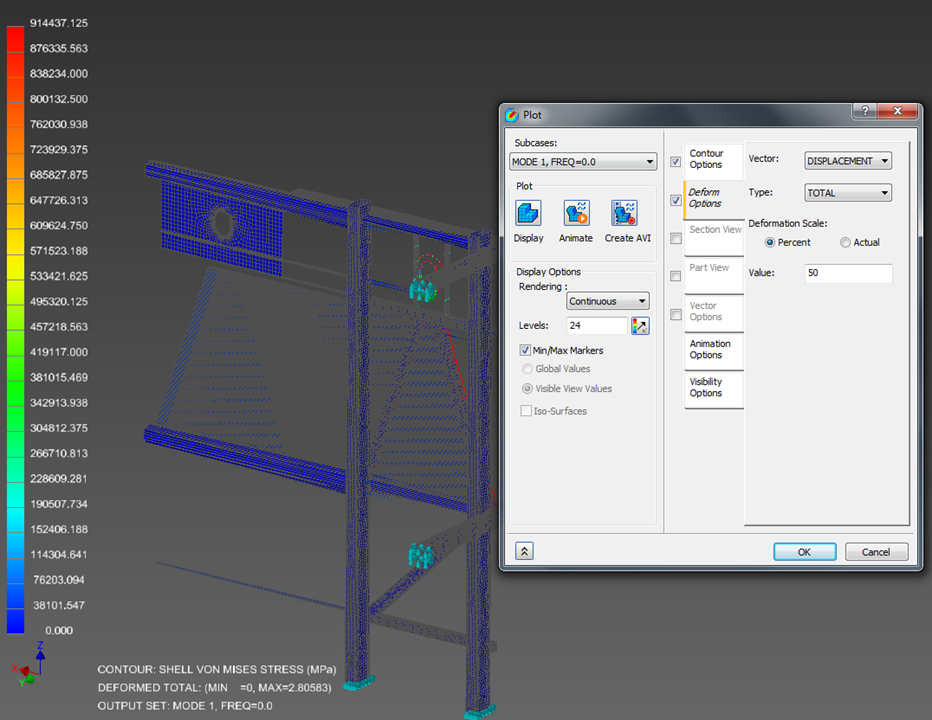
Task: Click the coordinate triad in the viewport corner
Action: [x=35, y=667]
